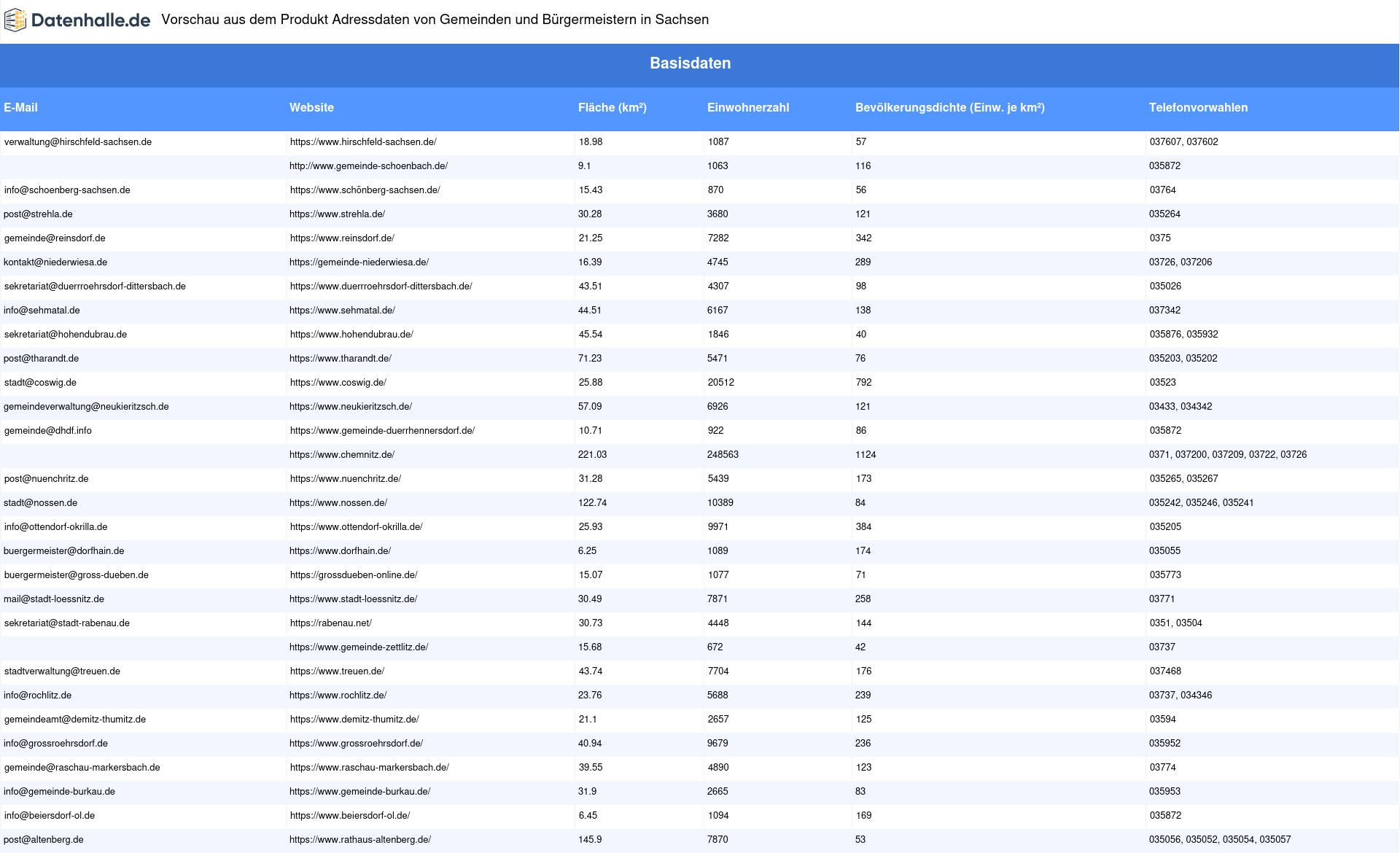Image resolution: width=1400 pixels, height=853 pixels.
Task: Click email buergermeister@gross-dueben.de
Action: [77, 575]
